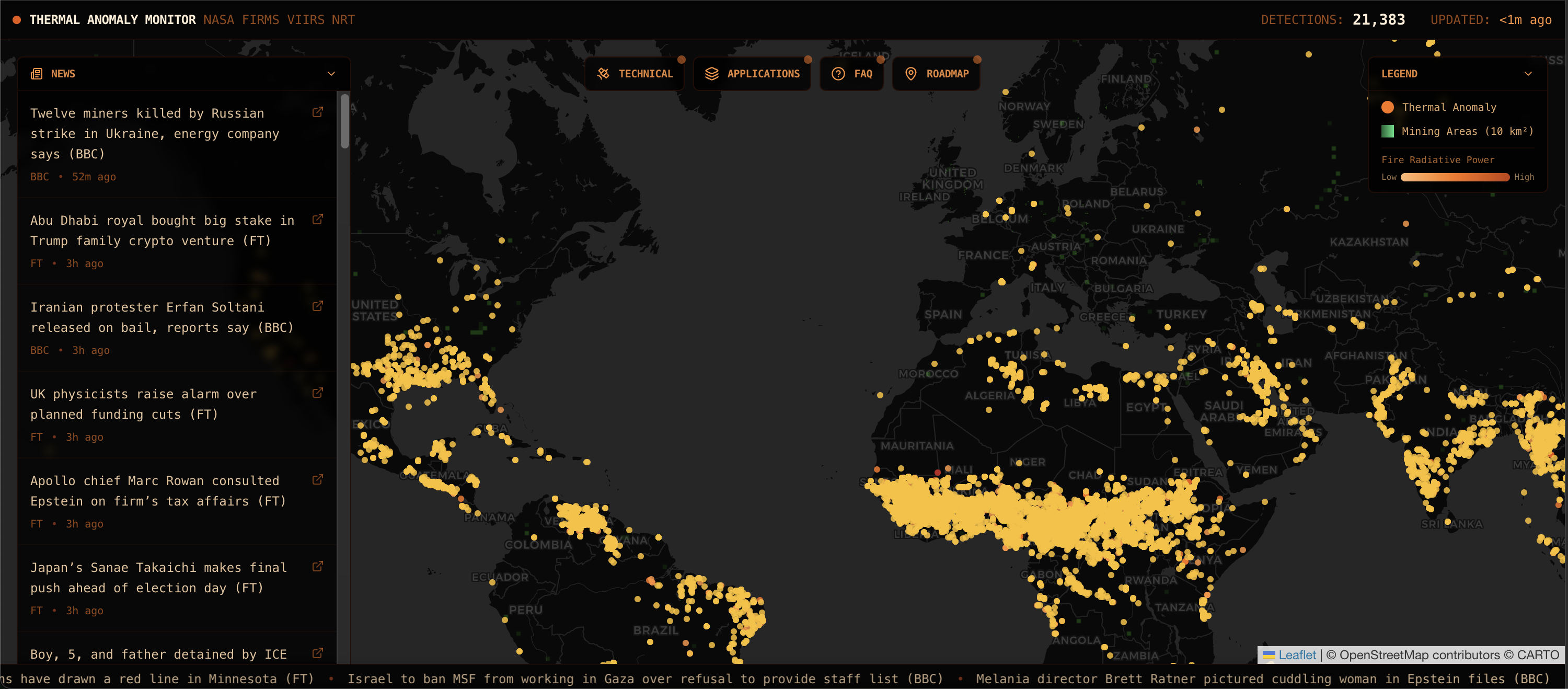The image size is (1568, 689).
Task: Select the stacked layers icon for APPLICATIONS
Action: pyautogui.click(x=711, y=73)
